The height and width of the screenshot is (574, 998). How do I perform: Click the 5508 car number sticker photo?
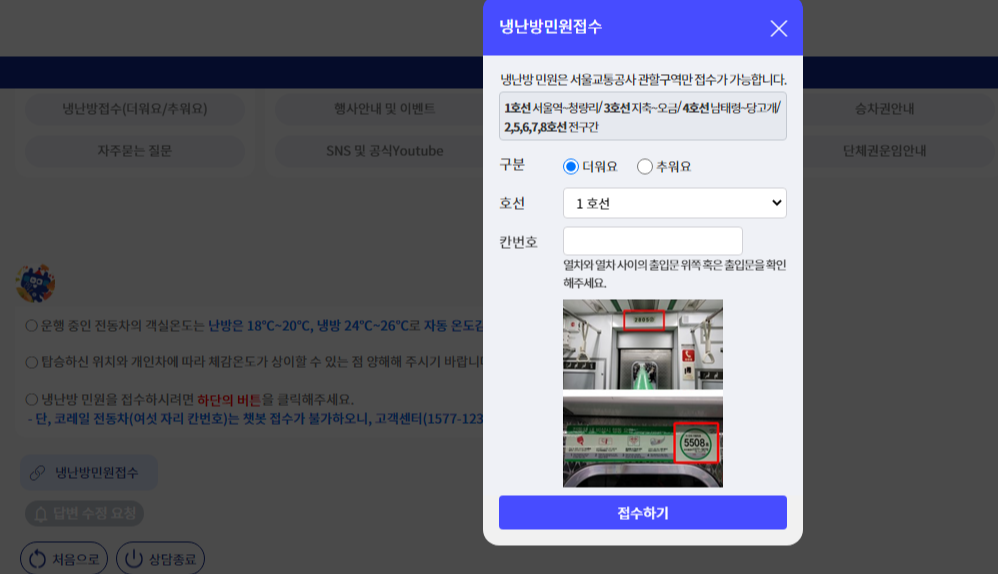click(643, 442)
